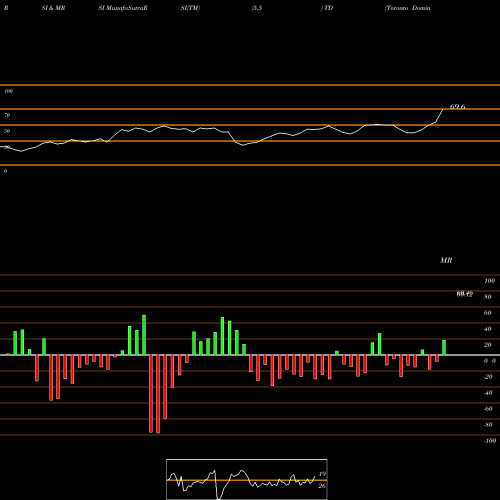Click the RSI axis label 50

tap(7, 131)
